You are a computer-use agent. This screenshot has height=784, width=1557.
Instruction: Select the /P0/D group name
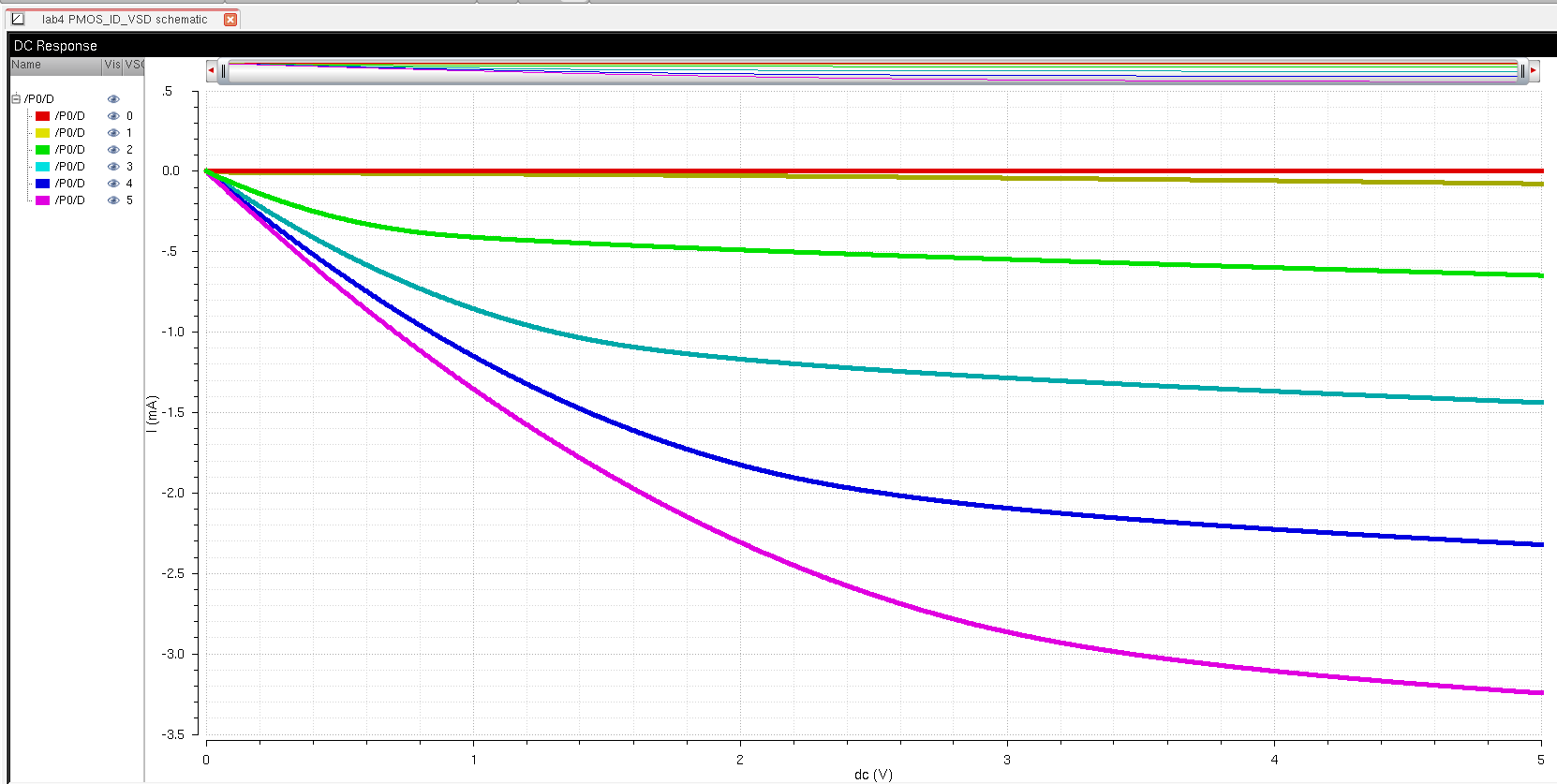(x=39, y=98)
